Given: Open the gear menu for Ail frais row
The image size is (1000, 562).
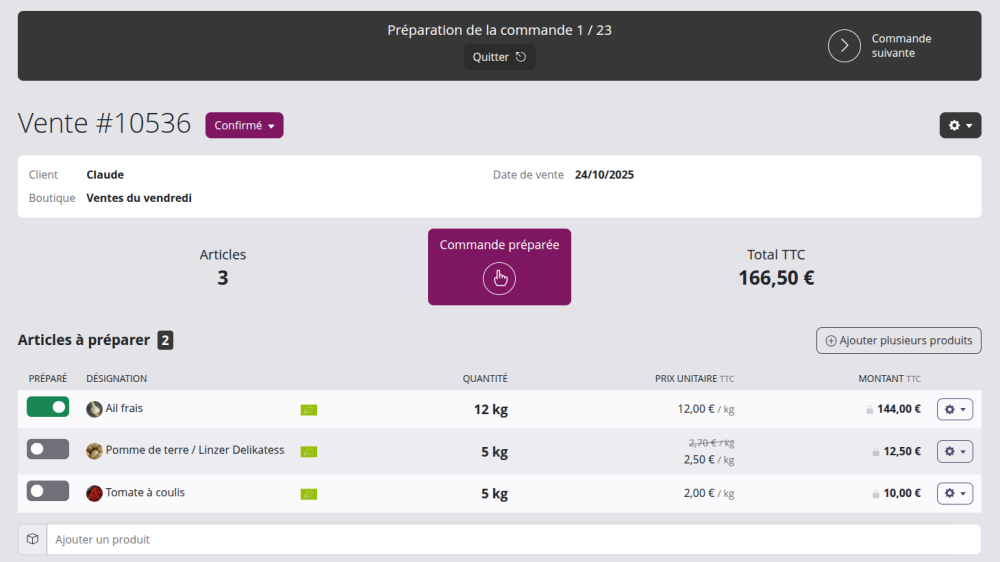Looking at the screenshot, I should coord(954,409).
